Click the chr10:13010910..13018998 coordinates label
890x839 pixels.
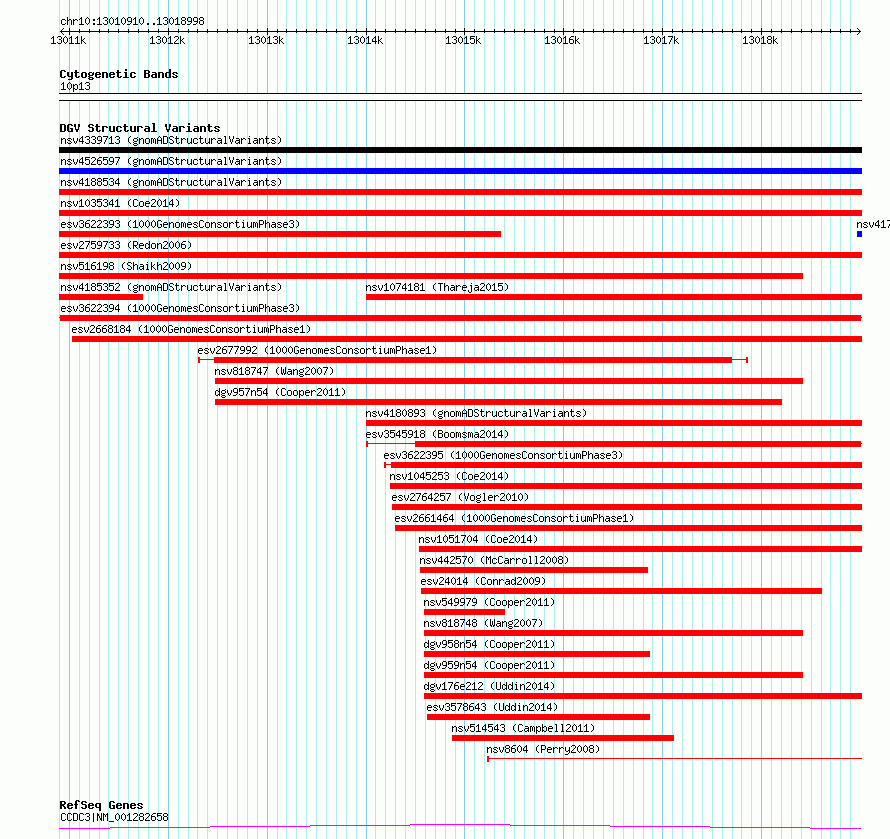[132, 22]
